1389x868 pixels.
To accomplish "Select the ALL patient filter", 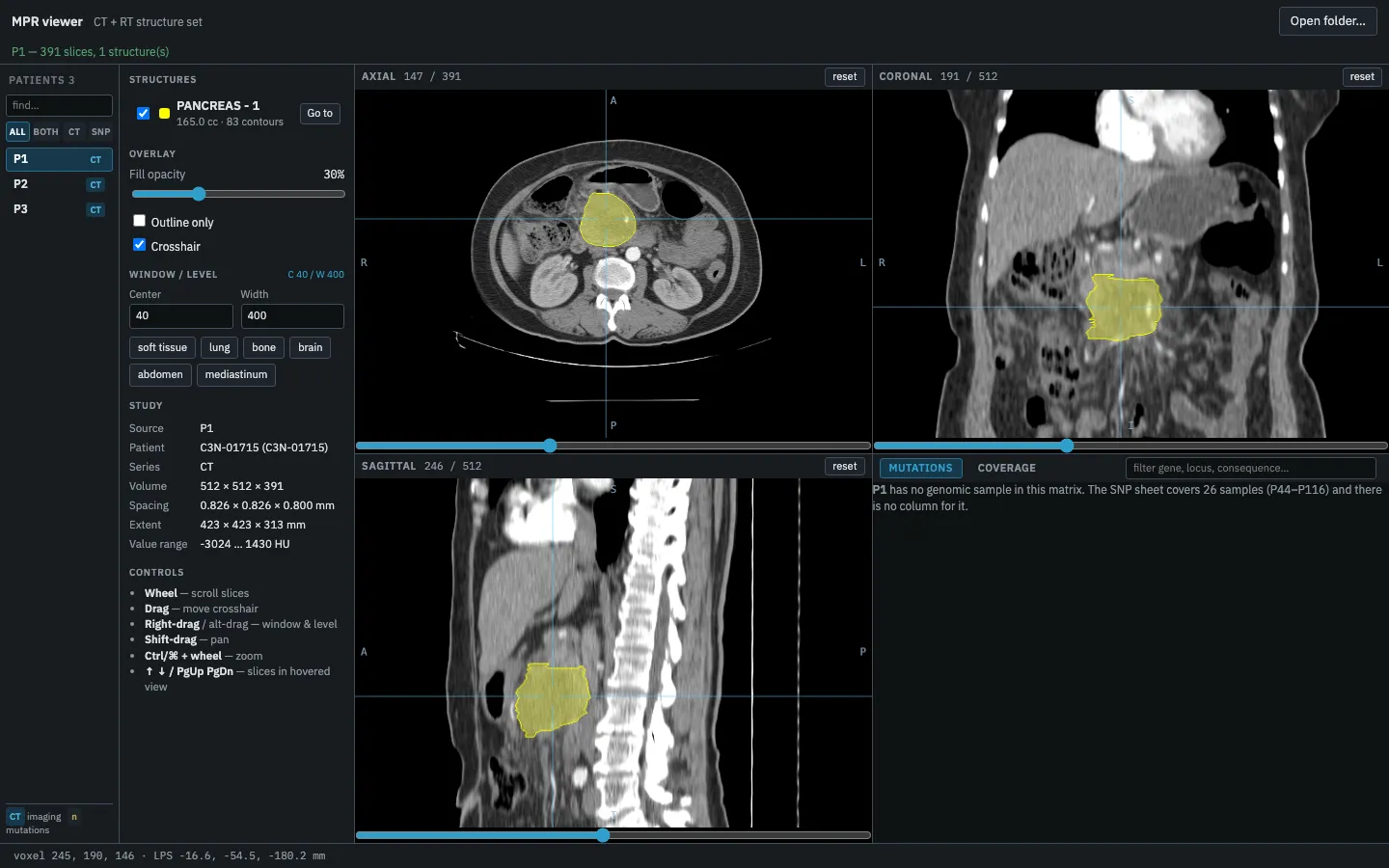I will pos(17,132).
